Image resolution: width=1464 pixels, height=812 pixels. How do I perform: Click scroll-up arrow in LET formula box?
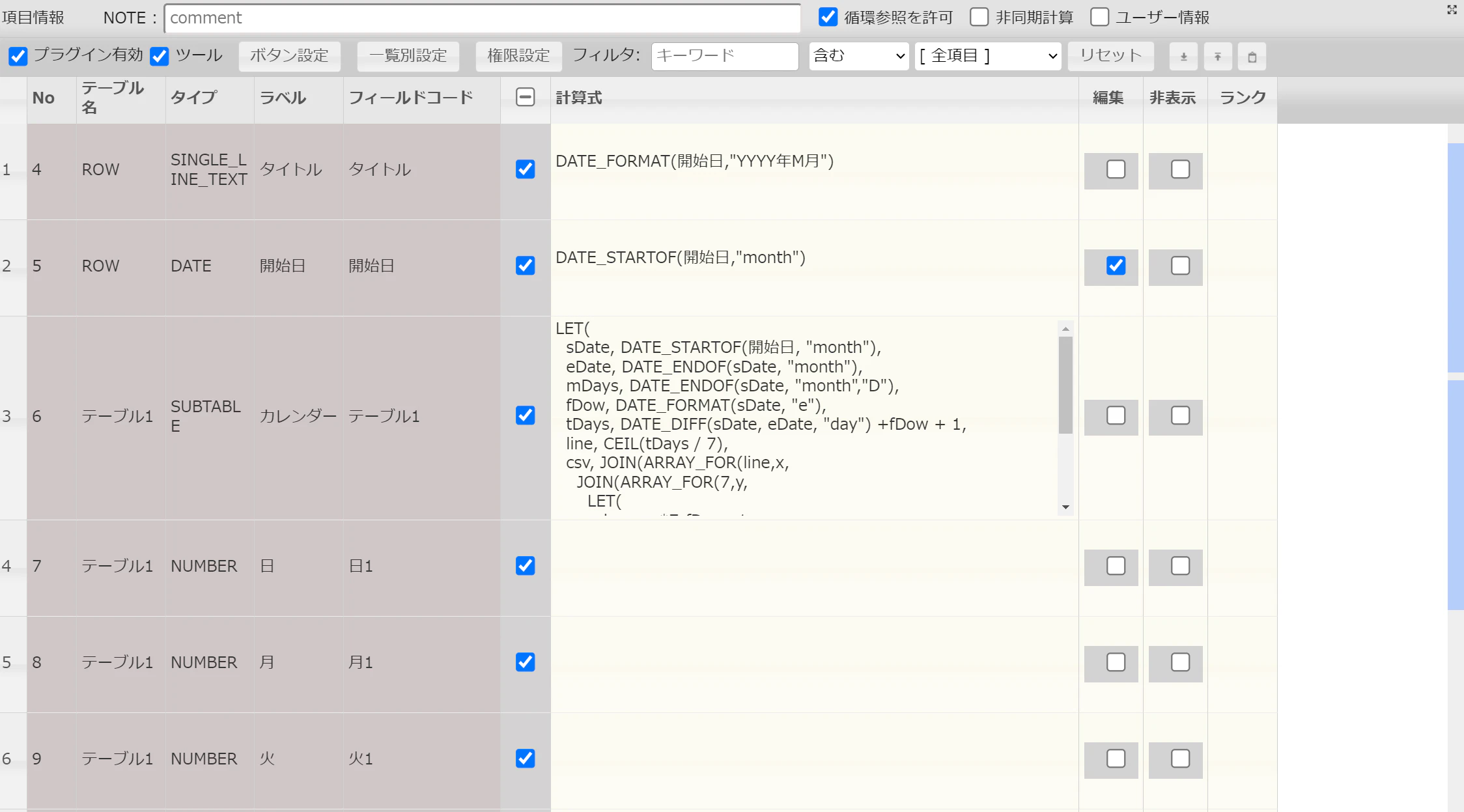[x=1065, y=329]
